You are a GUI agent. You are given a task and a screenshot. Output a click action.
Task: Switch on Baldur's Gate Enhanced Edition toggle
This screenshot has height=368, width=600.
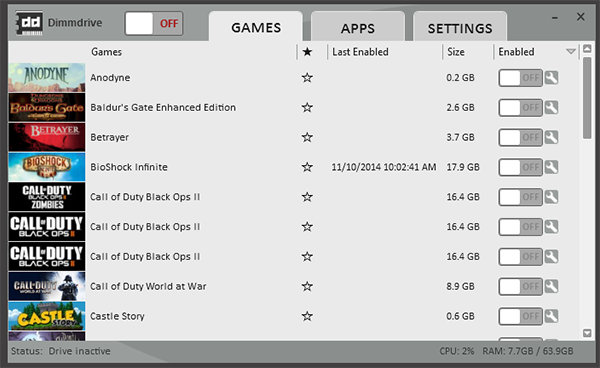coord(520,108)
